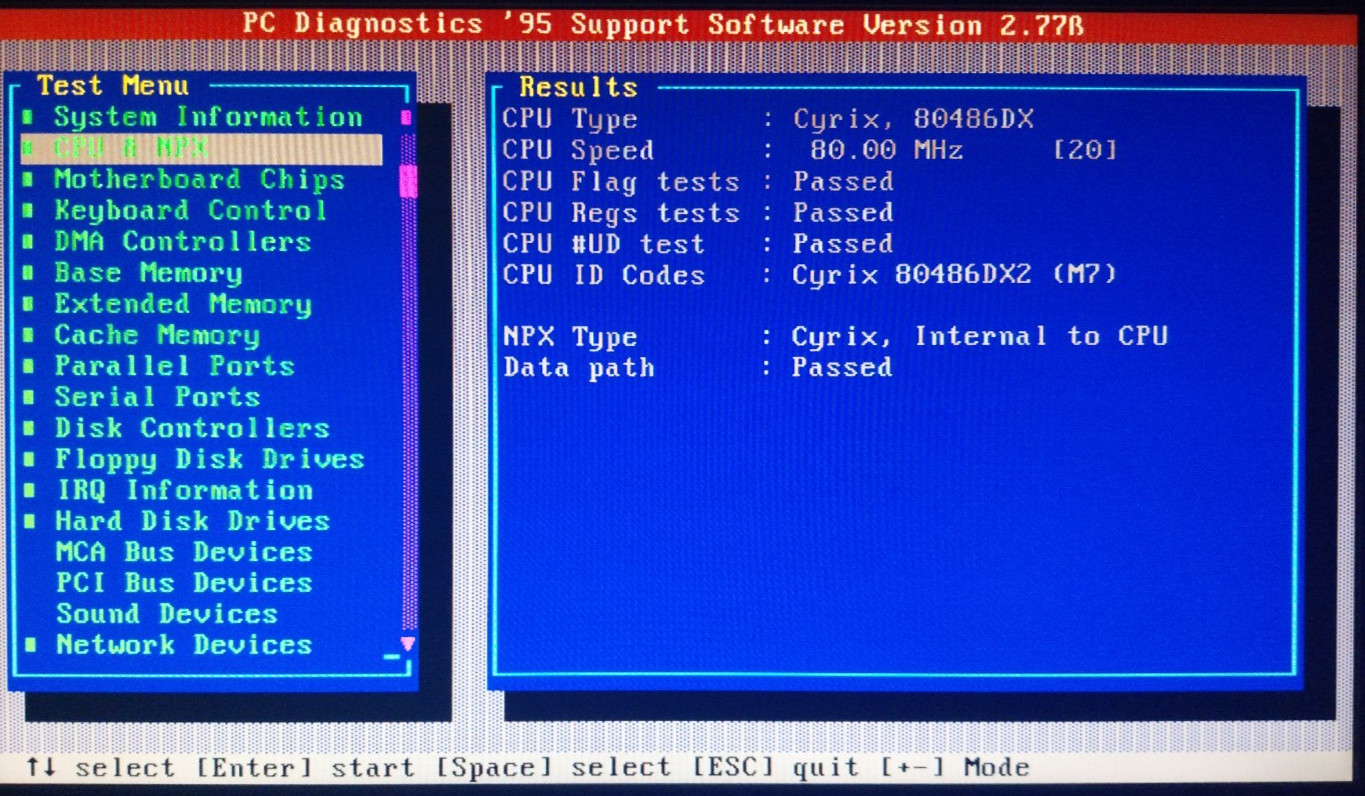Viewport: 1365px width, 796px height.
Task: Toggle the marker beside IRQ Information
Action: tap(31, 491)
